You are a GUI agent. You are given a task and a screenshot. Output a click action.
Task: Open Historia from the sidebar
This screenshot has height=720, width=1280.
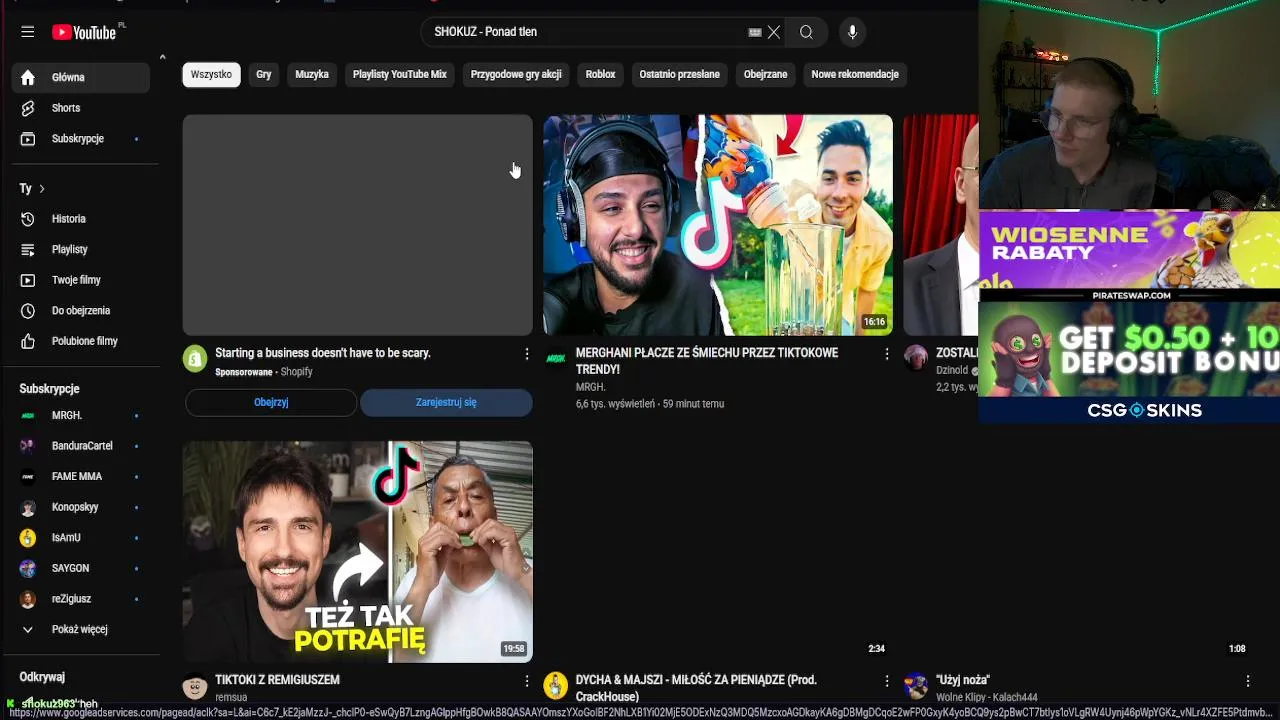pos(81,219)
